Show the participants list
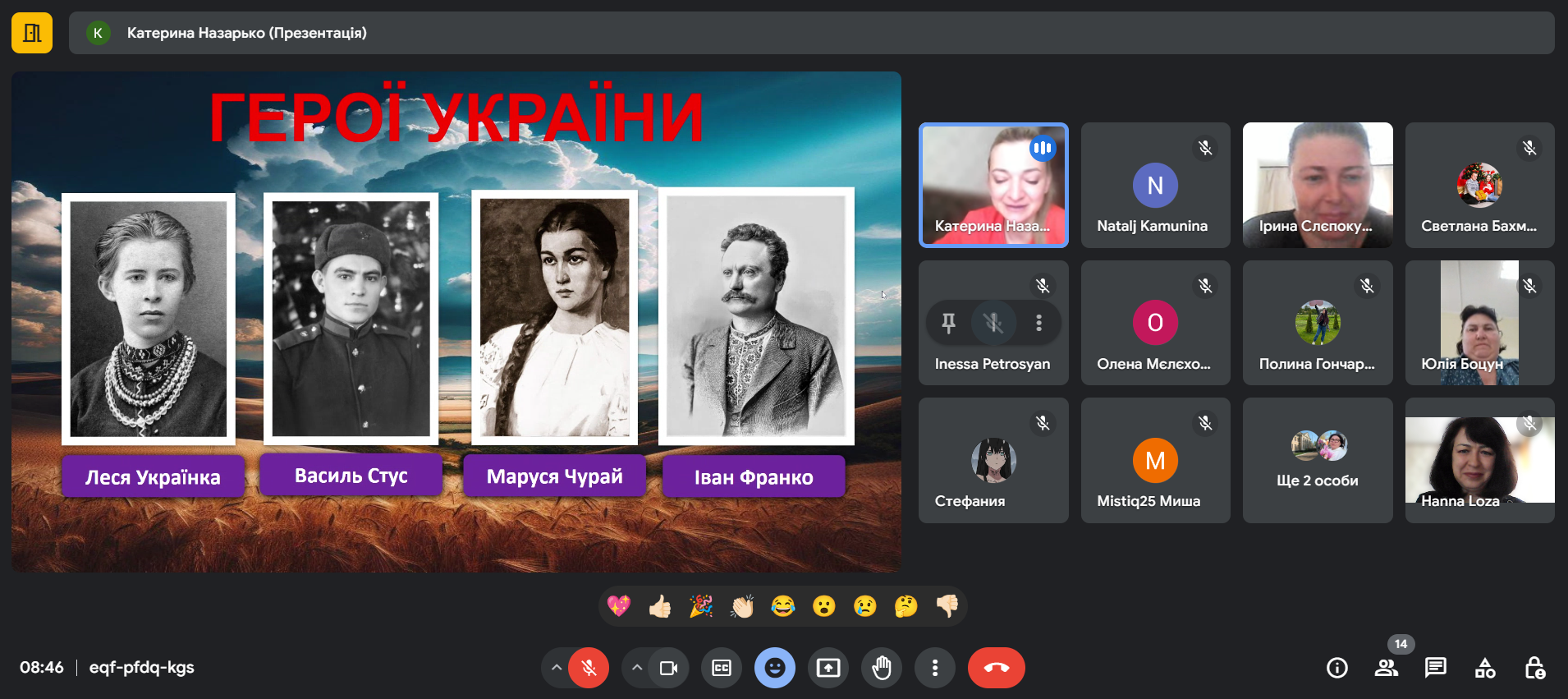This screenshot has width=1568, height=699. 1386,668
